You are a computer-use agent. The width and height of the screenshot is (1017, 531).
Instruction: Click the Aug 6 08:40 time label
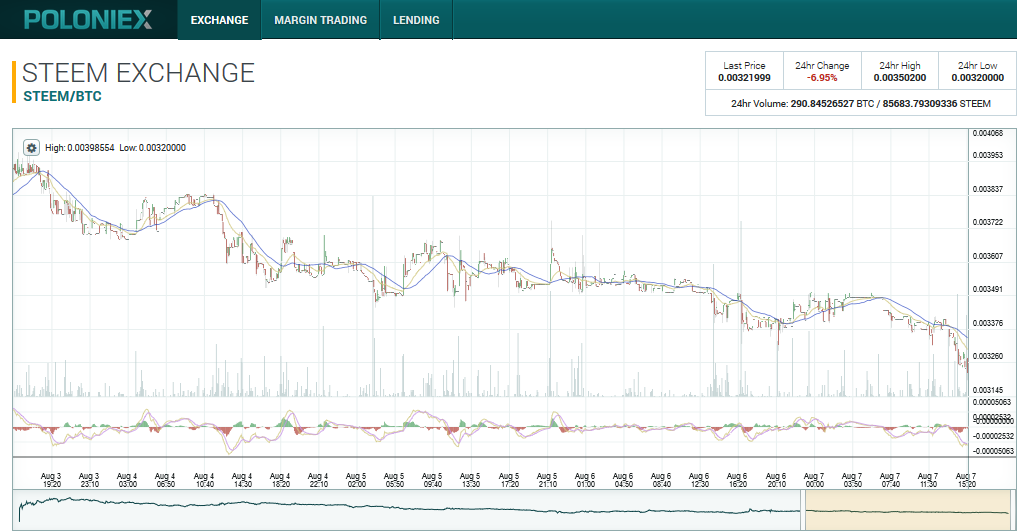662,480
